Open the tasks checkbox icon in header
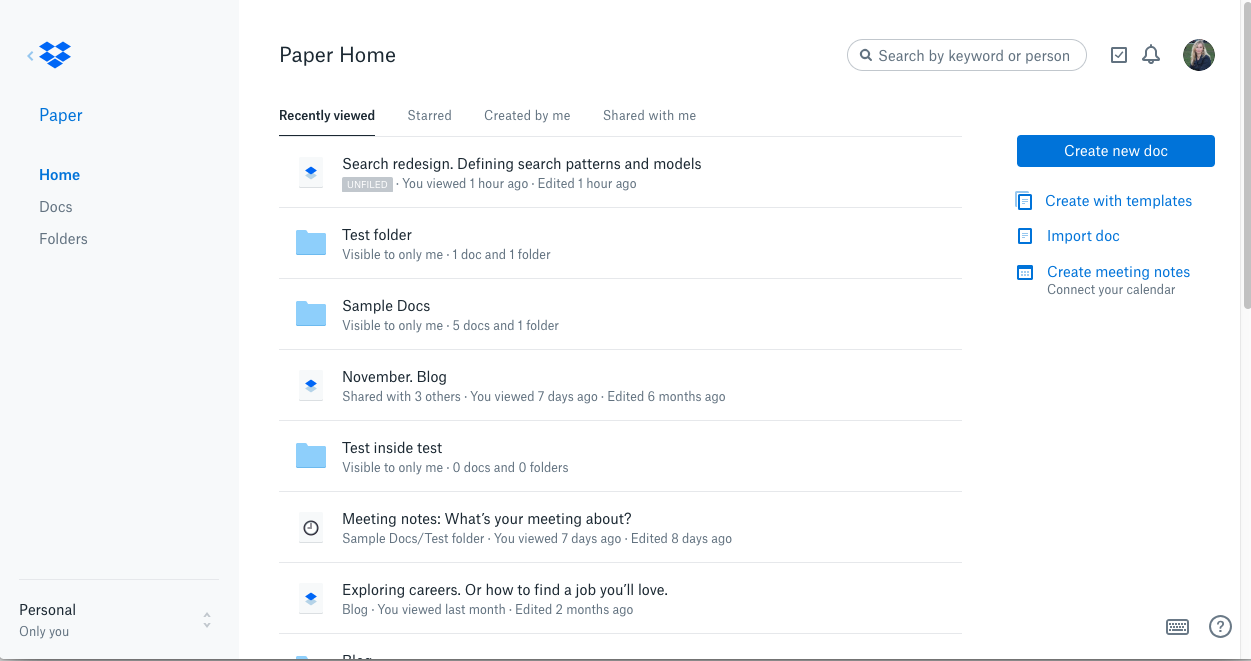The image size is (1251, 661). tap(1119, 55)
